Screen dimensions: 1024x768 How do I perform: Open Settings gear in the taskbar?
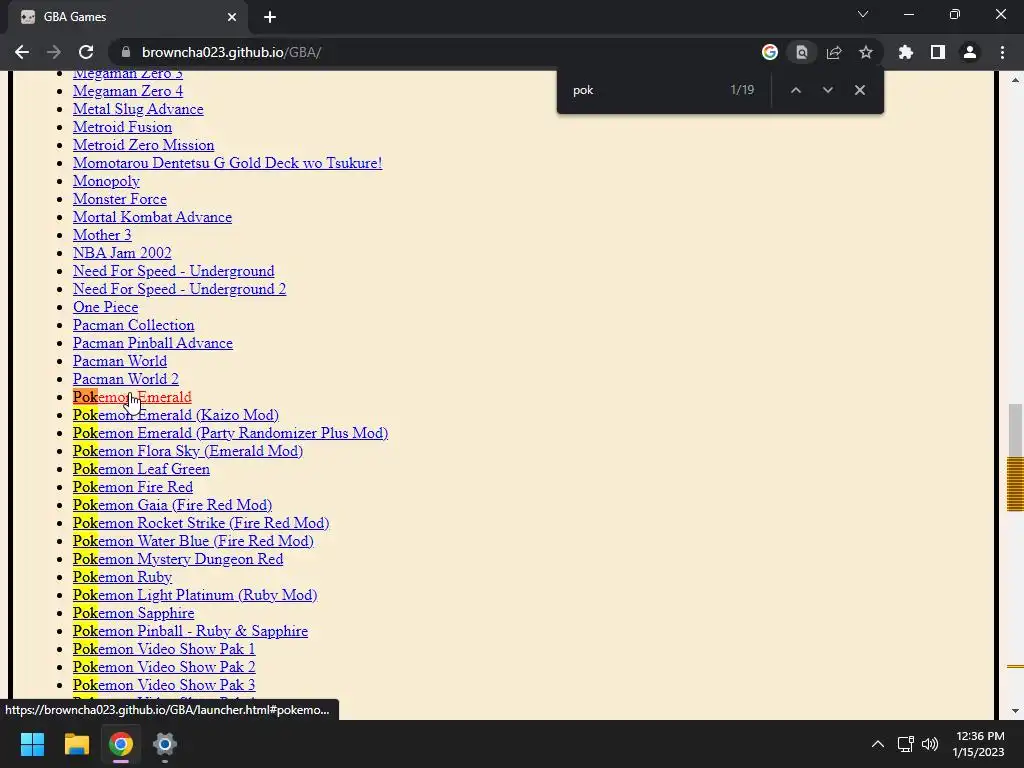(x=165, y=744)
